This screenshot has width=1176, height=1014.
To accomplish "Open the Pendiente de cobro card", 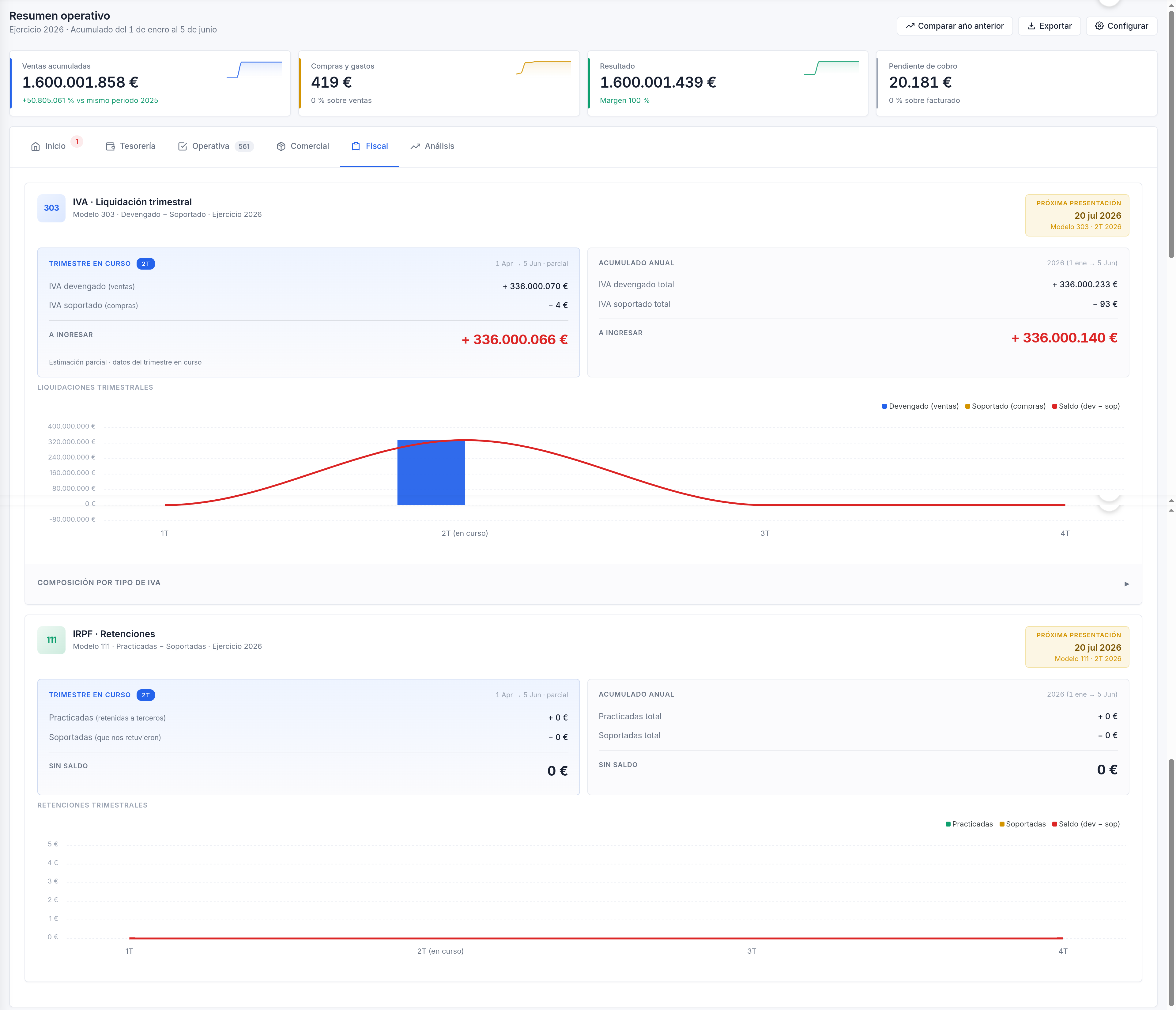I will coord(1017,83).
